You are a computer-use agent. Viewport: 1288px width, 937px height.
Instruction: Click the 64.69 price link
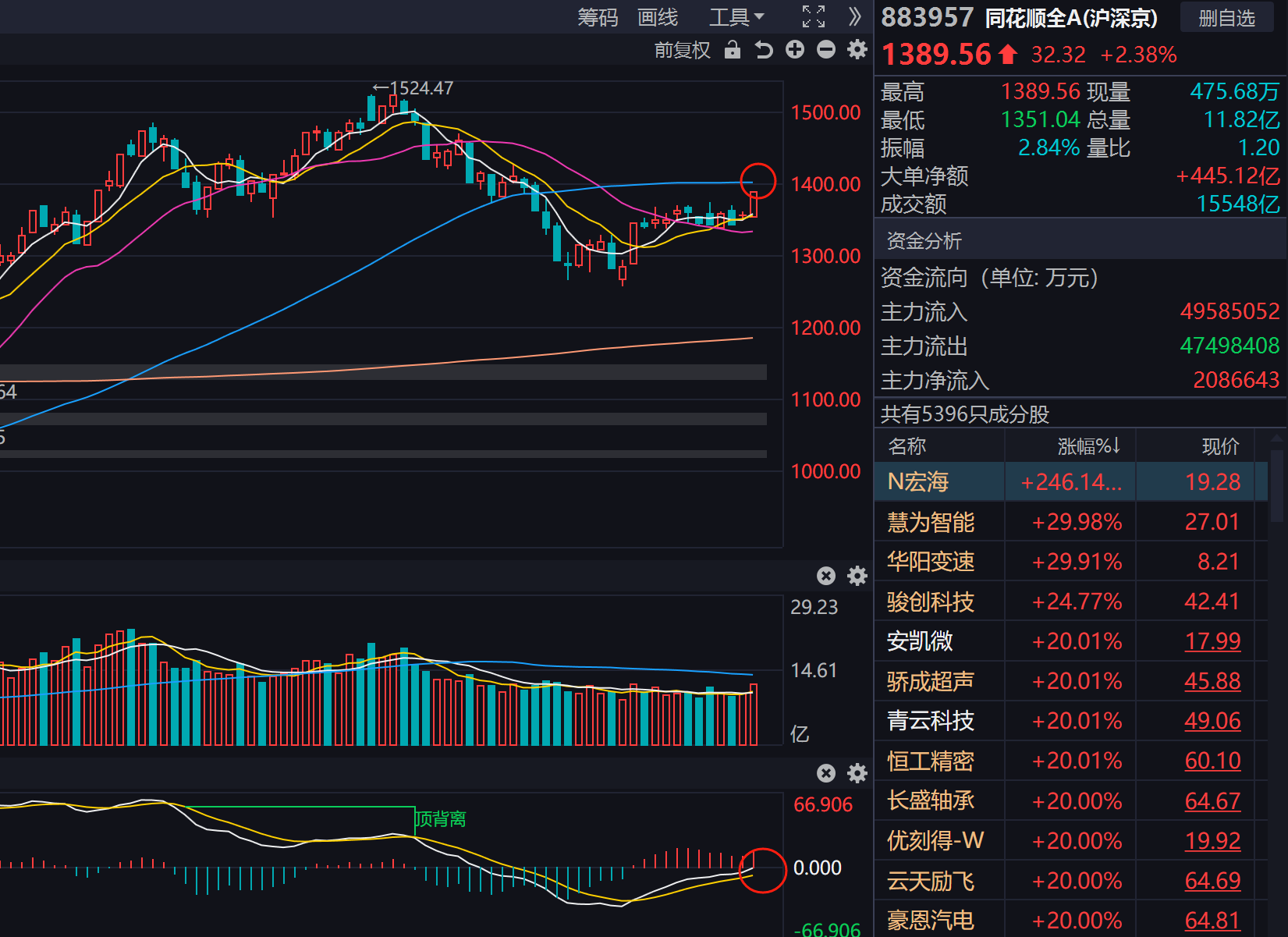(x=1212, y=881)
